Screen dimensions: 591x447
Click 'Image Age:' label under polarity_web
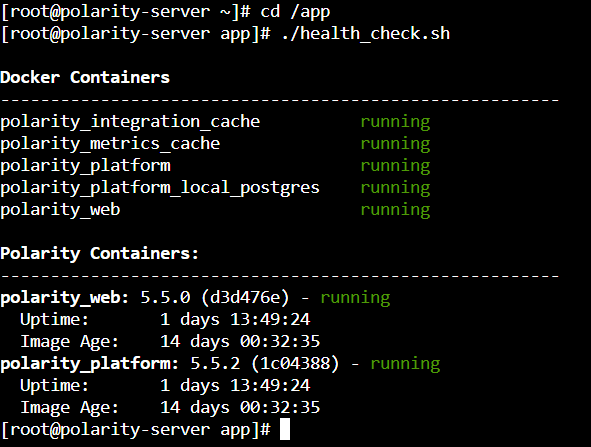70,342
